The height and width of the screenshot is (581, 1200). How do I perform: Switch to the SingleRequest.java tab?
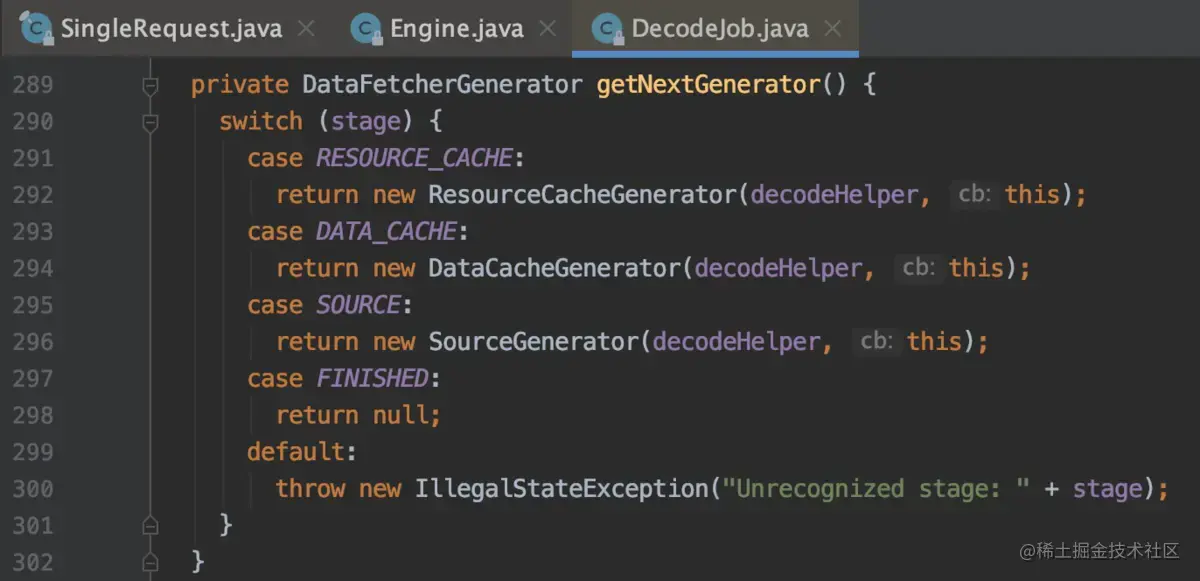pos(171,29)
